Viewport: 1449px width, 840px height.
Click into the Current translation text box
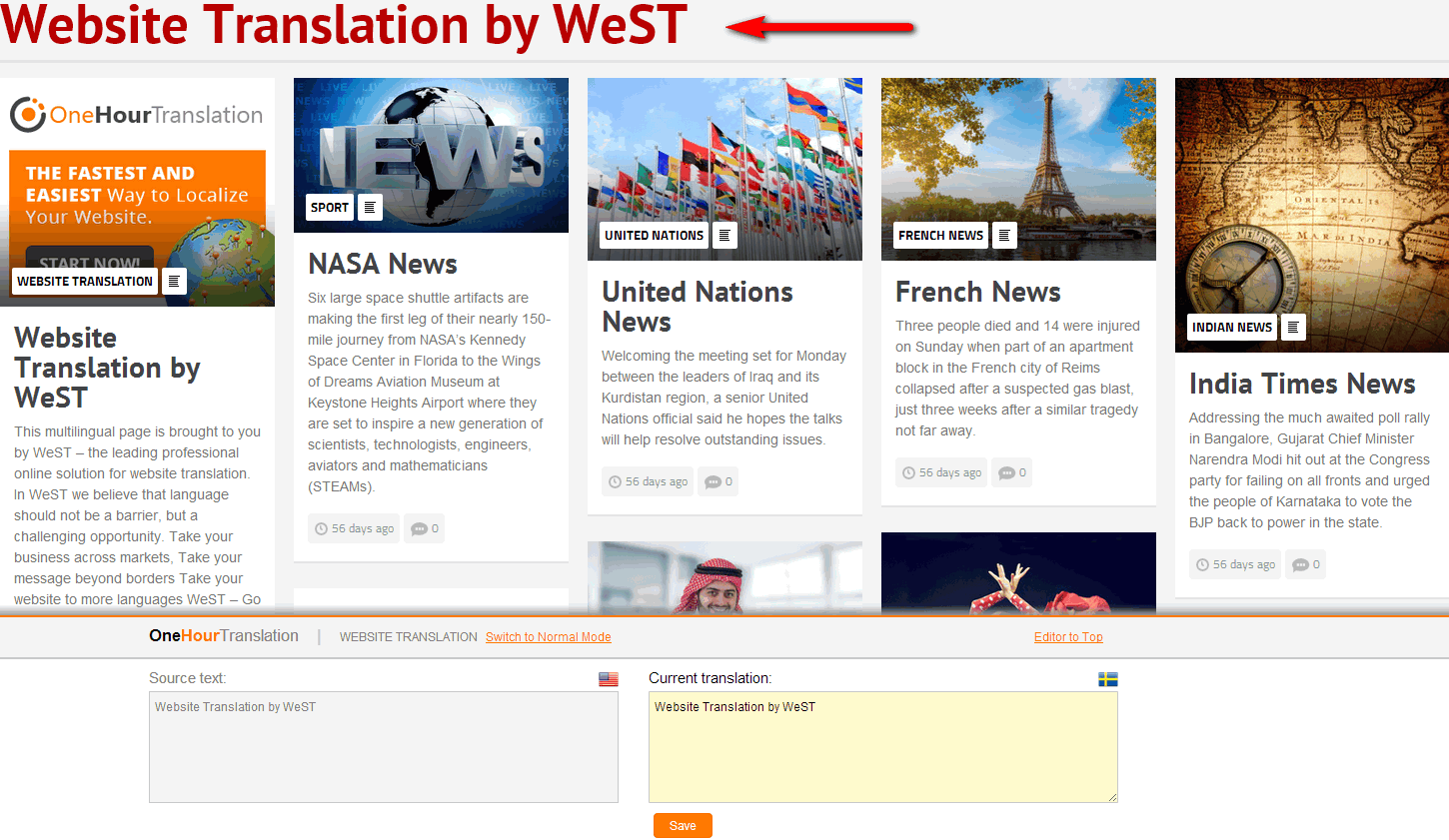[x=883, y=747]
